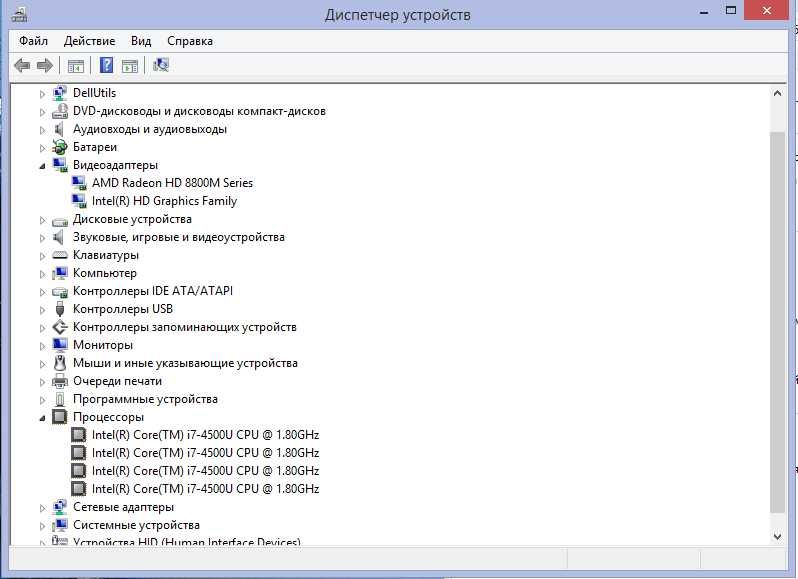Click the vertical scrollbar thumb
The height and width of the screenshot is (579, 798).
777,322
